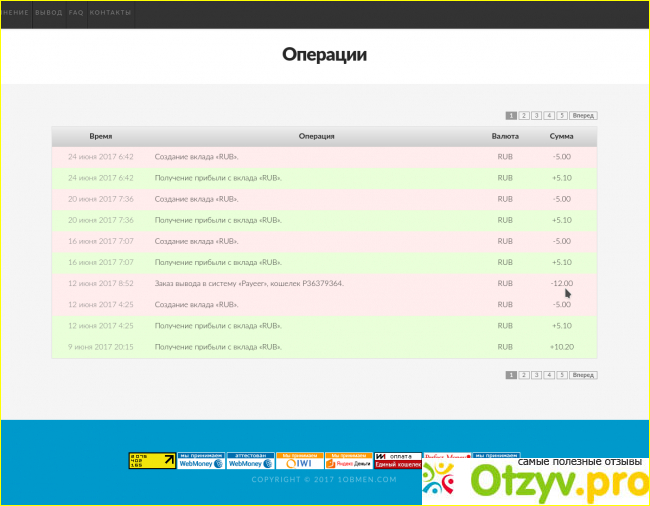The height and width of the screenshot is (506, 650).
Task: Click the 'Единый кошелек' payment badge
Action: (397, 461)
